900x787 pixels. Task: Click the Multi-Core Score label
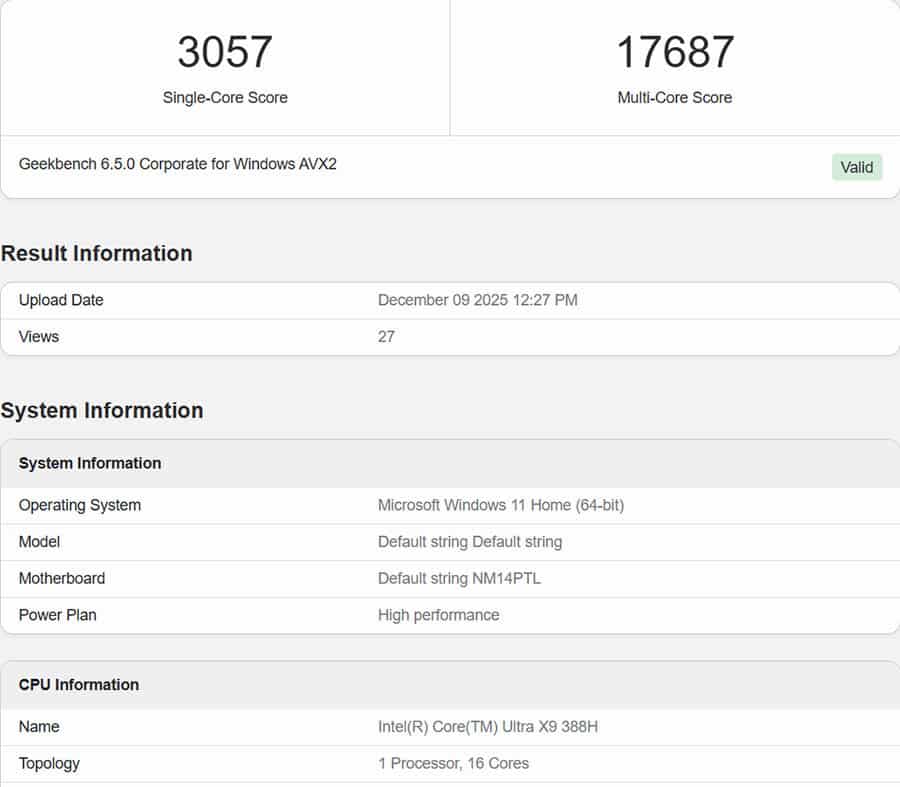(675, 97)
